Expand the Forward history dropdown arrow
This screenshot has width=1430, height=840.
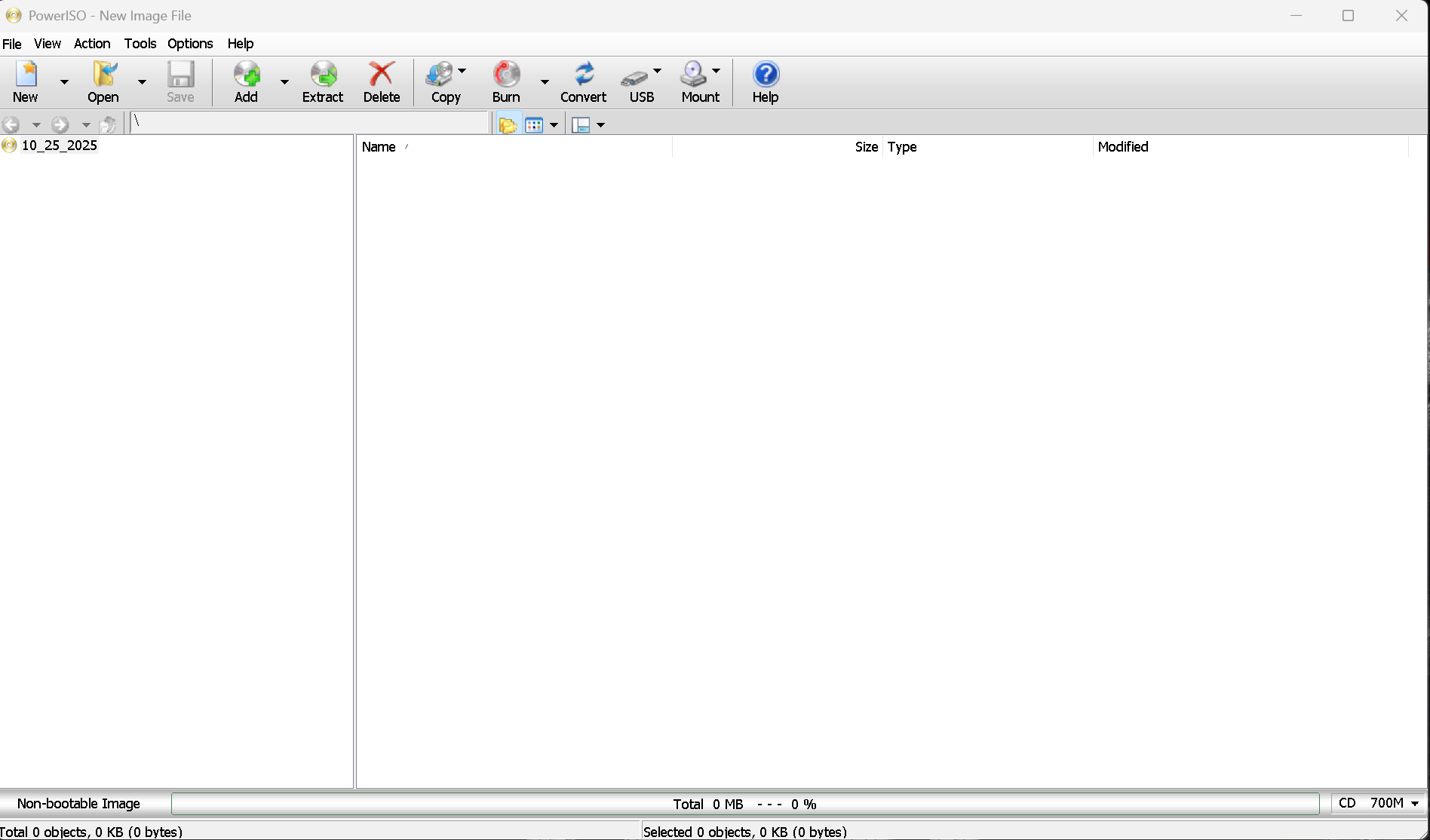click(x=86, y=124)
